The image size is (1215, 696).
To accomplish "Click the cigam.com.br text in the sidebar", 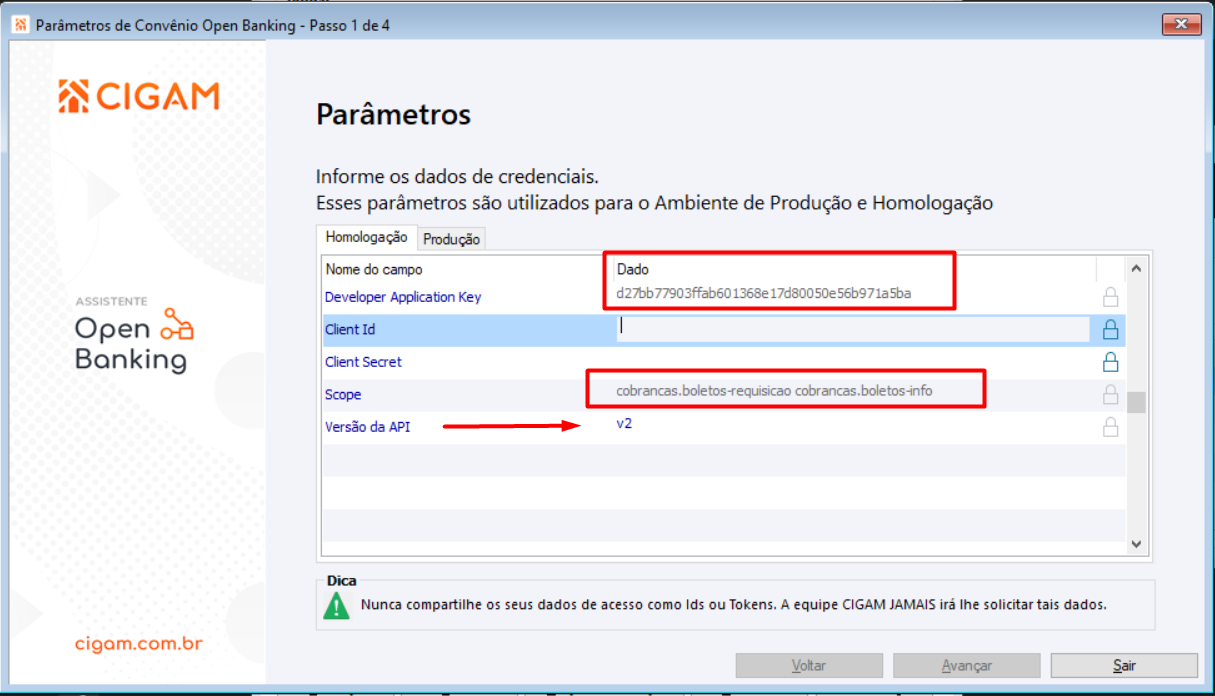I will point(138,643).
